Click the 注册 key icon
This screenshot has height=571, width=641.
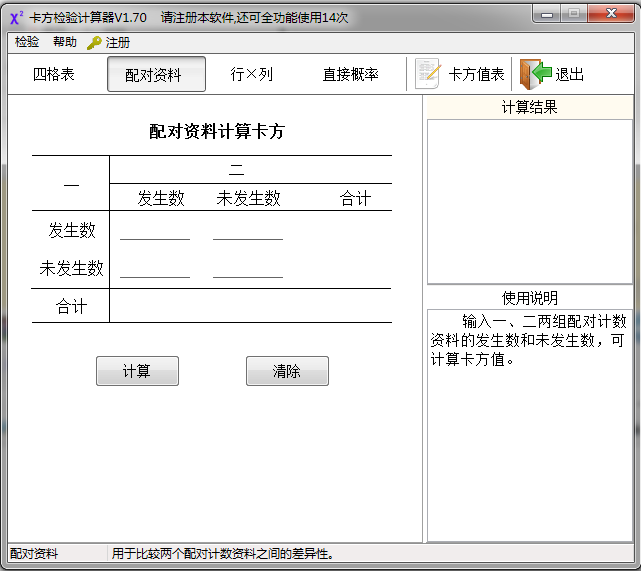click(94, 43)
